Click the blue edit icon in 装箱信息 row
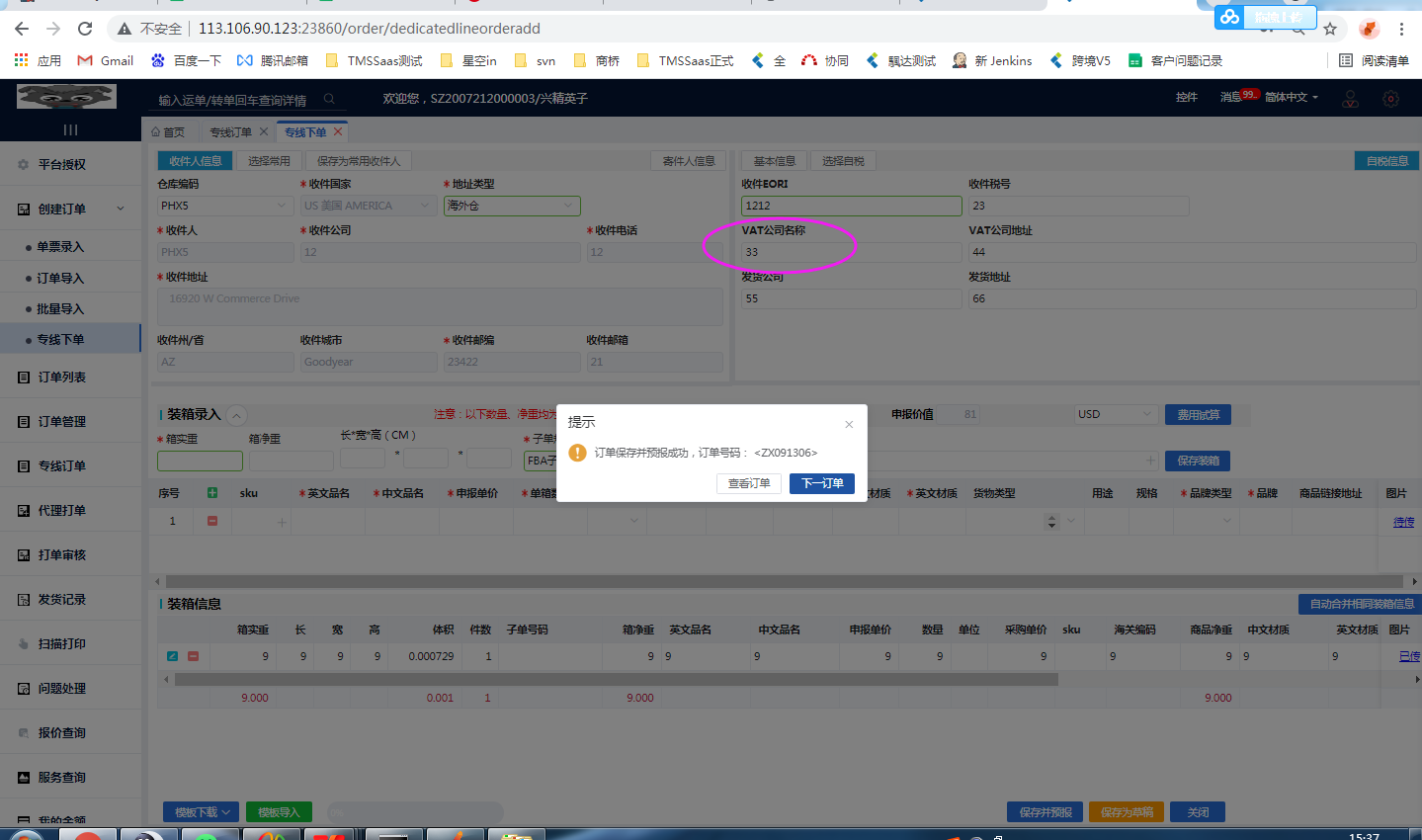1422x840 pixels. (173, 656)
